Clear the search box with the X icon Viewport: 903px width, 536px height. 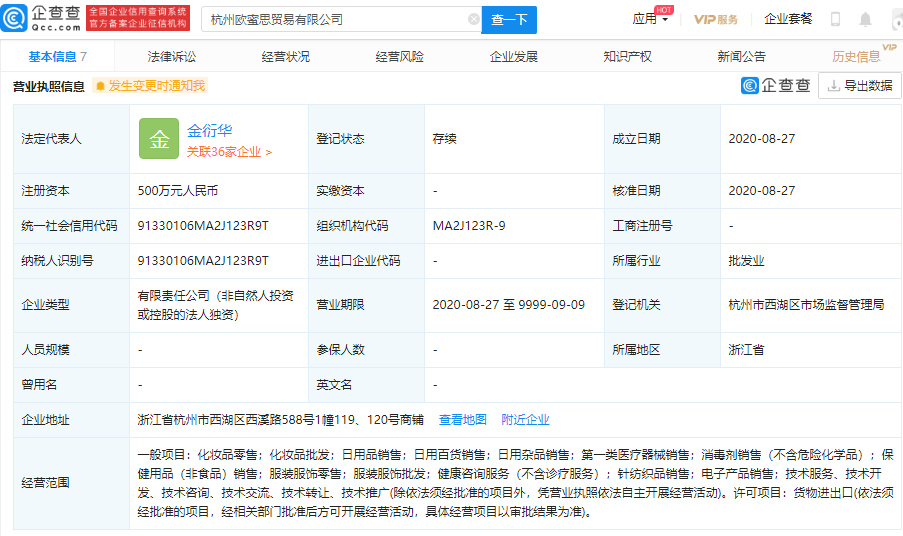tap(473, 20)
